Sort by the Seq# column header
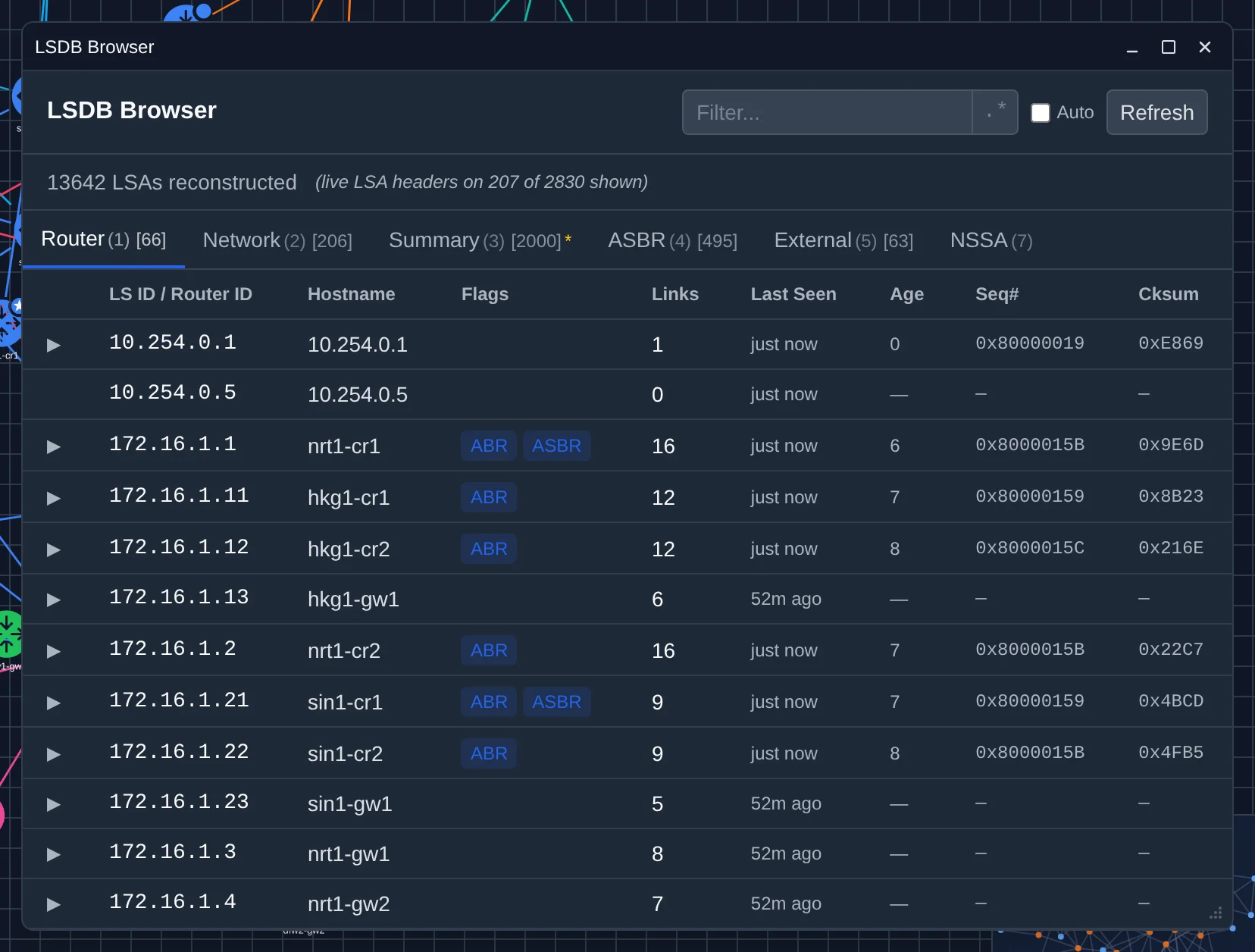1255x952 pixels. click(x=997, y=294)
